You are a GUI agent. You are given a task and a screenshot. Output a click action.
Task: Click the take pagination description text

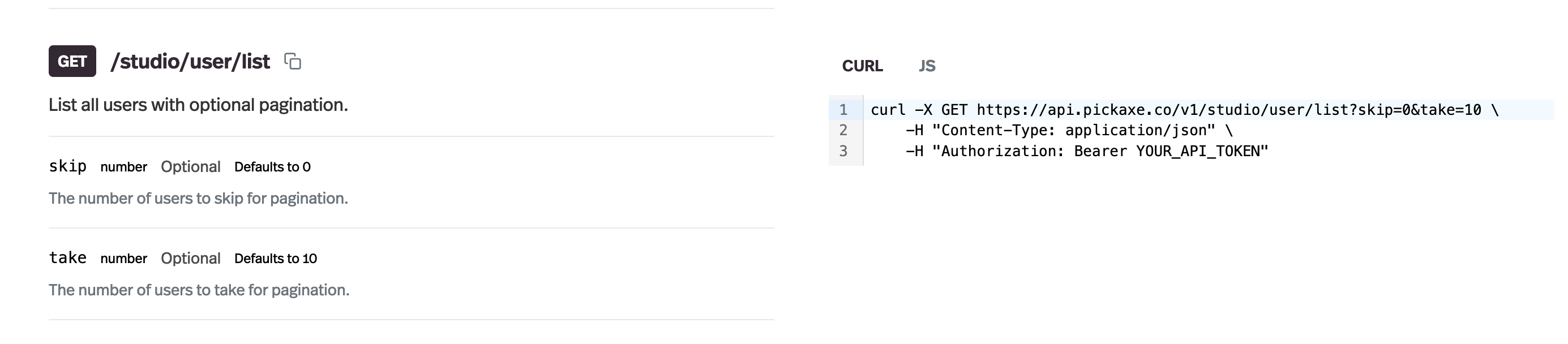[199, 290]
